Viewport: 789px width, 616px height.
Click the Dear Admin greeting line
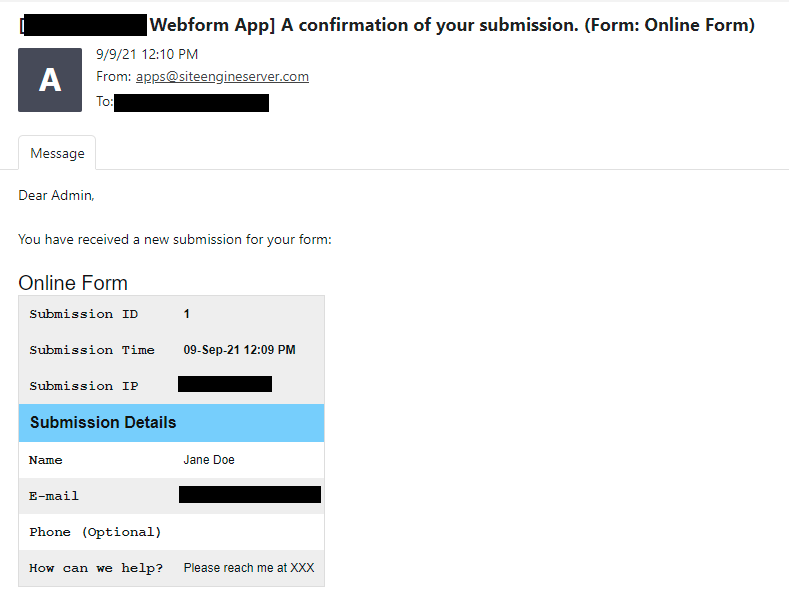[56, 195]
